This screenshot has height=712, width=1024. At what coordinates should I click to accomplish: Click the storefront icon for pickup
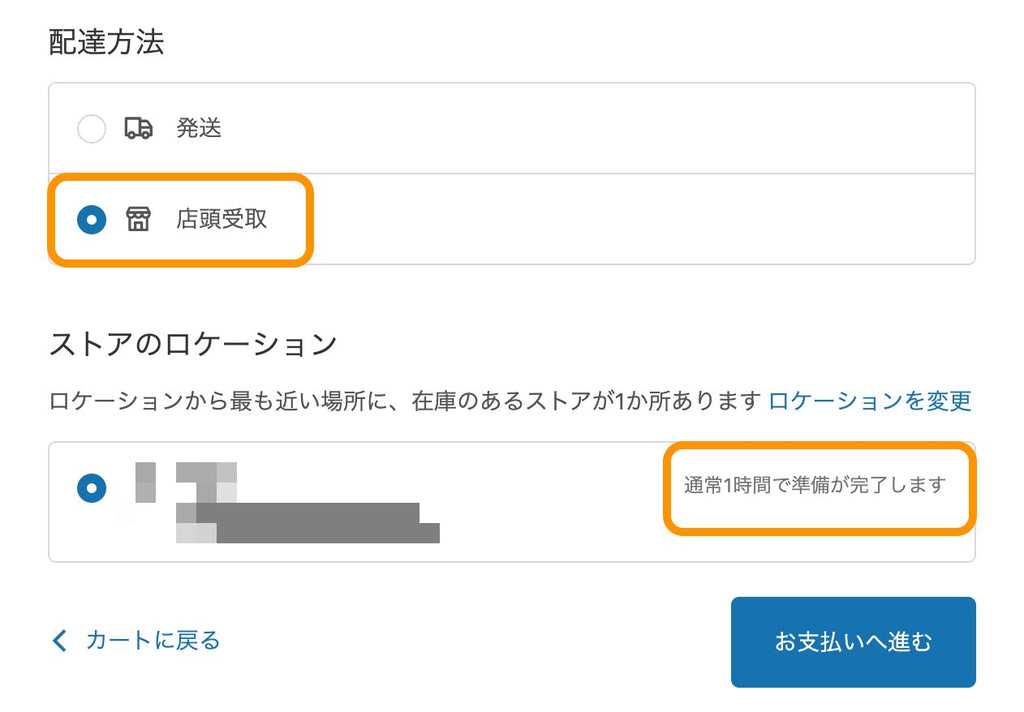click(x=138, y=219)
